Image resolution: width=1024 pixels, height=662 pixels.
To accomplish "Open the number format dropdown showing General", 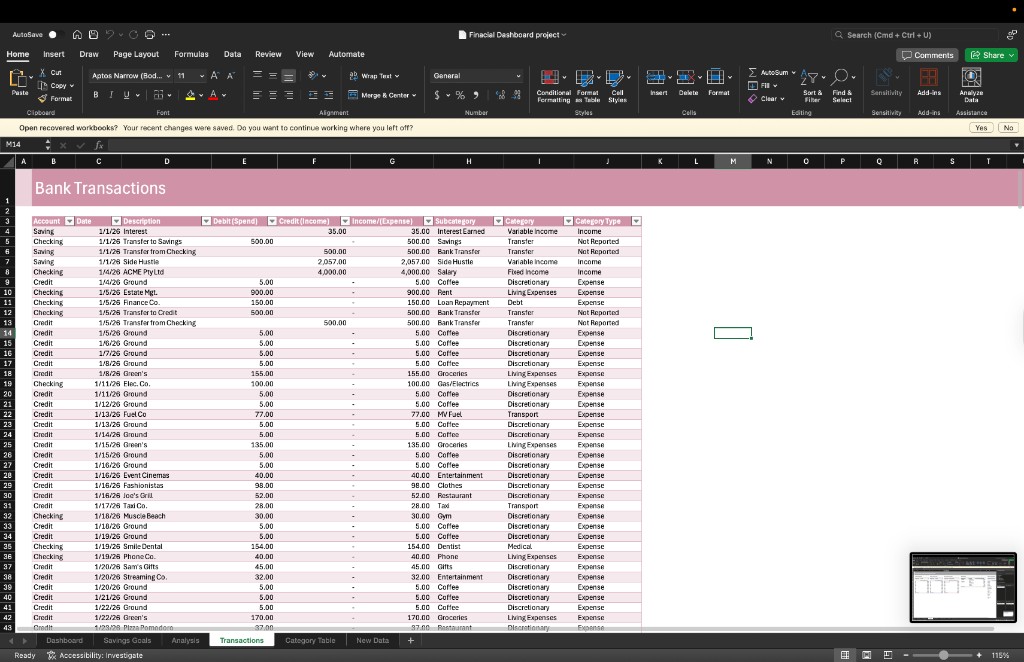I will click(477, 75).
